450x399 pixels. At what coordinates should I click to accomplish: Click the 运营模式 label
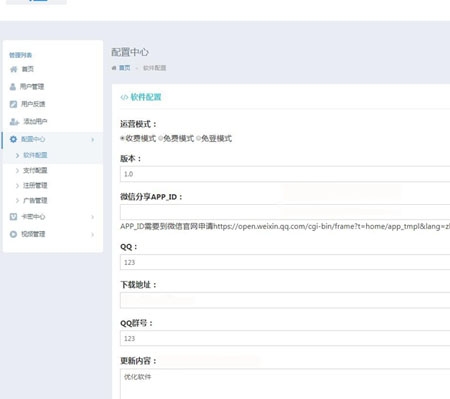coord(138,124)
